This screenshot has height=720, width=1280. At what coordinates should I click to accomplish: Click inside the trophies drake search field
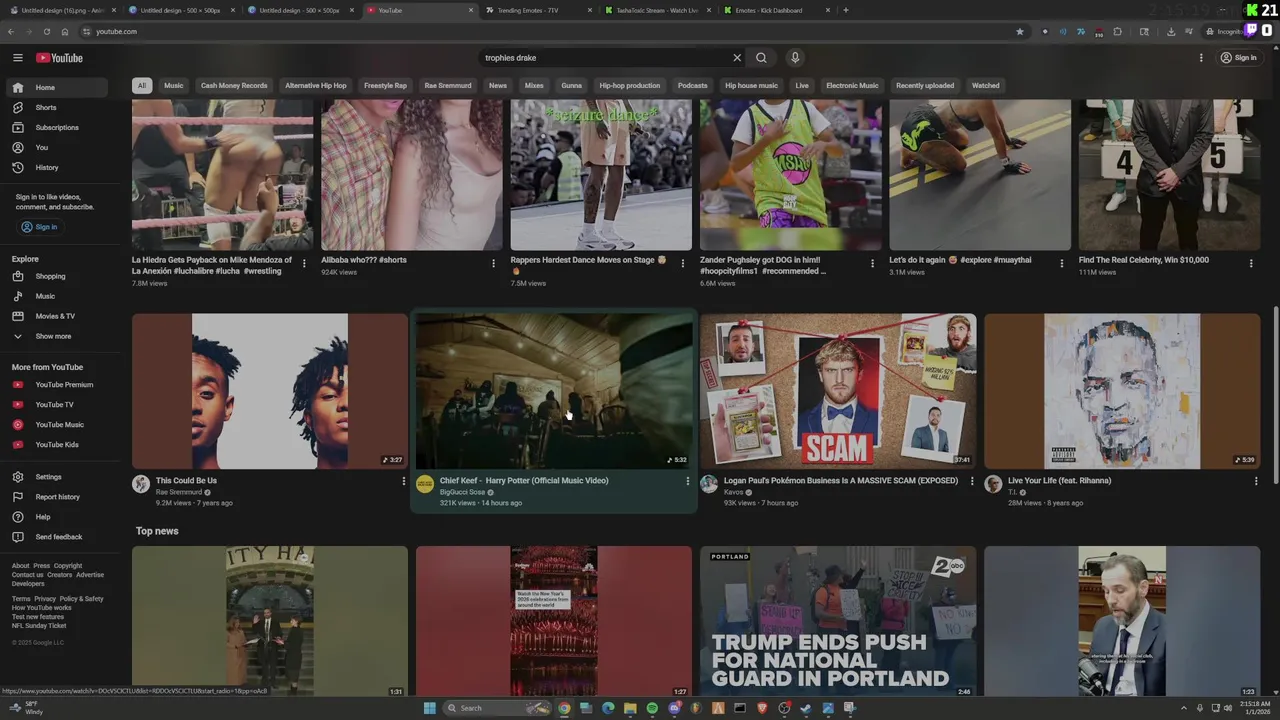(x=603, y=58)
